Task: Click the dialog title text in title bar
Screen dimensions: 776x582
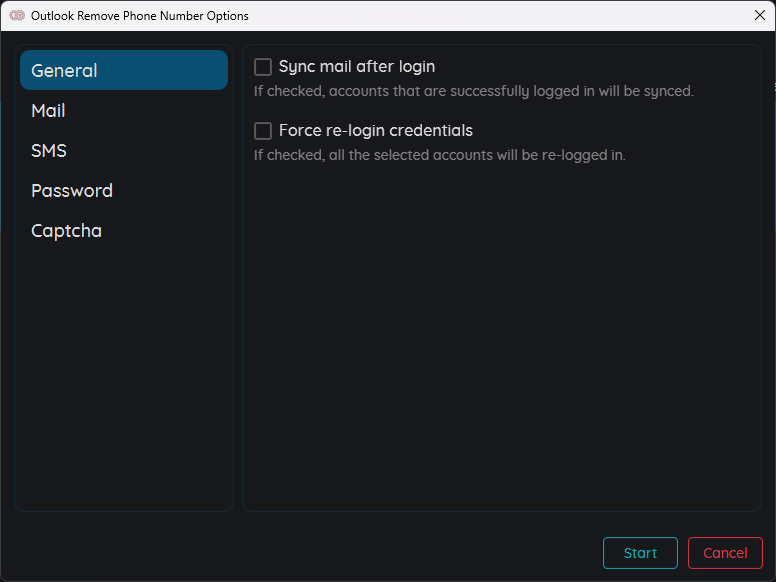Action: pyautogui.click(x=140, y=16)
